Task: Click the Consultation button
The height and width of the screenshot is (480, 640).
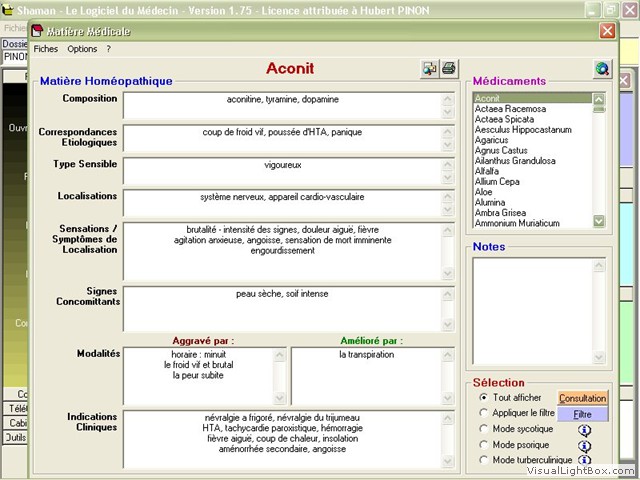Action: coord(582,398)
